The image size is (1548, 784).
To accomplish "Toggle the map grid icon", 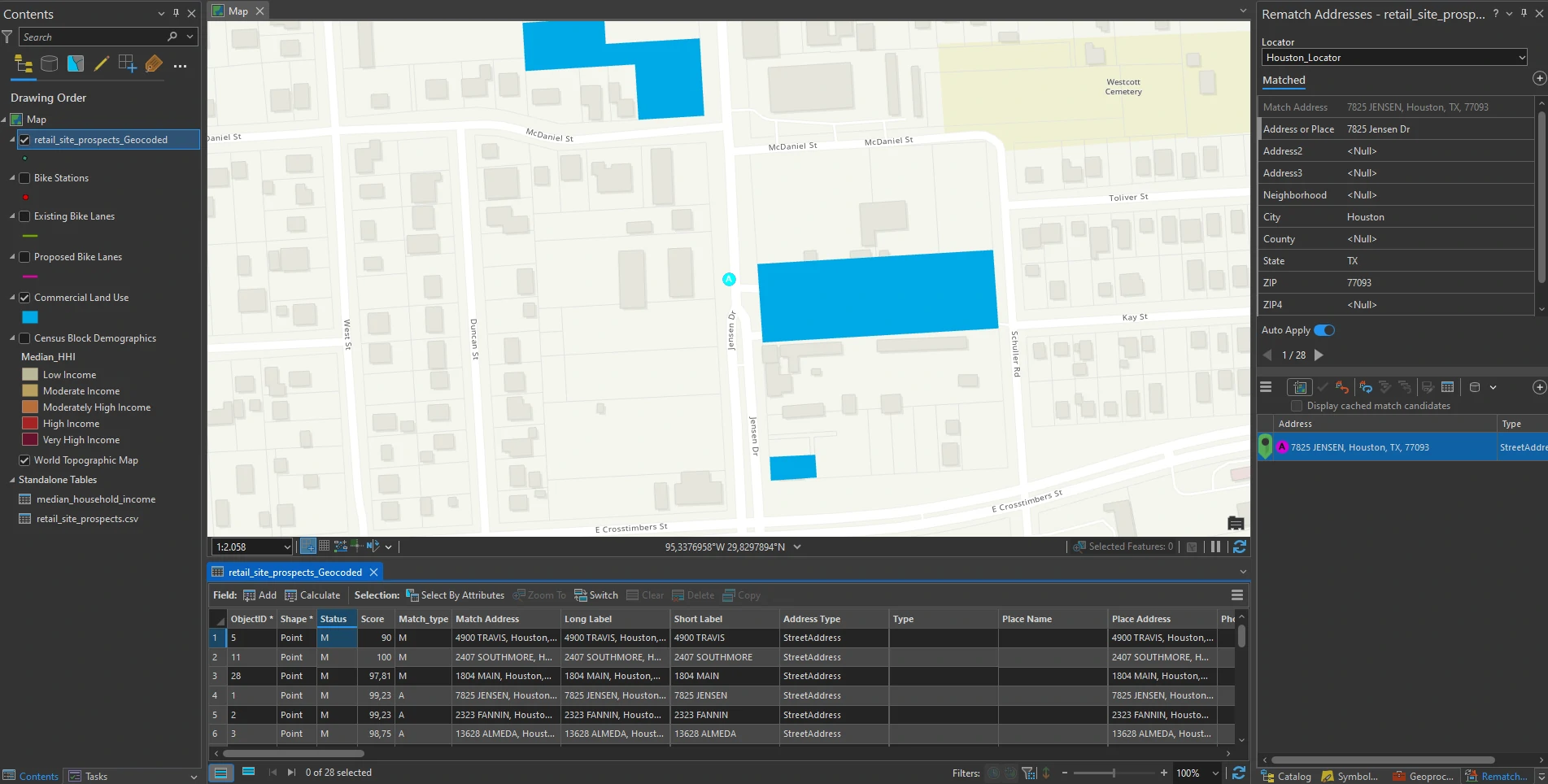I will click(324, 547).
